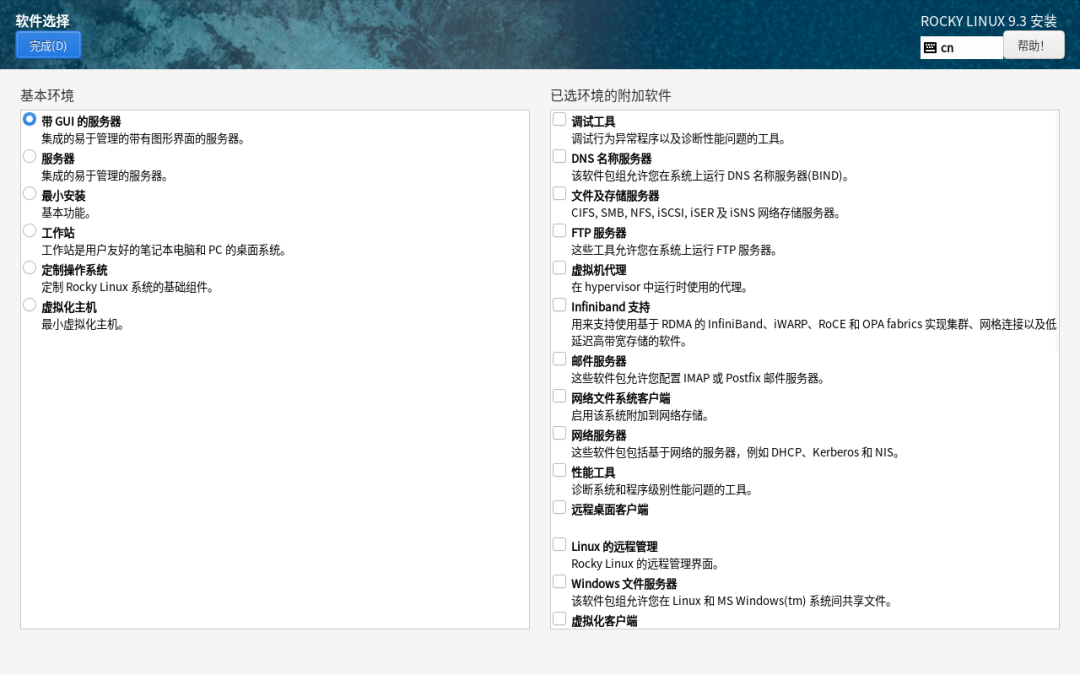Choose the 虚拟化主机 radio button
Screen dimensions: 1080x675
click(29, 305)
